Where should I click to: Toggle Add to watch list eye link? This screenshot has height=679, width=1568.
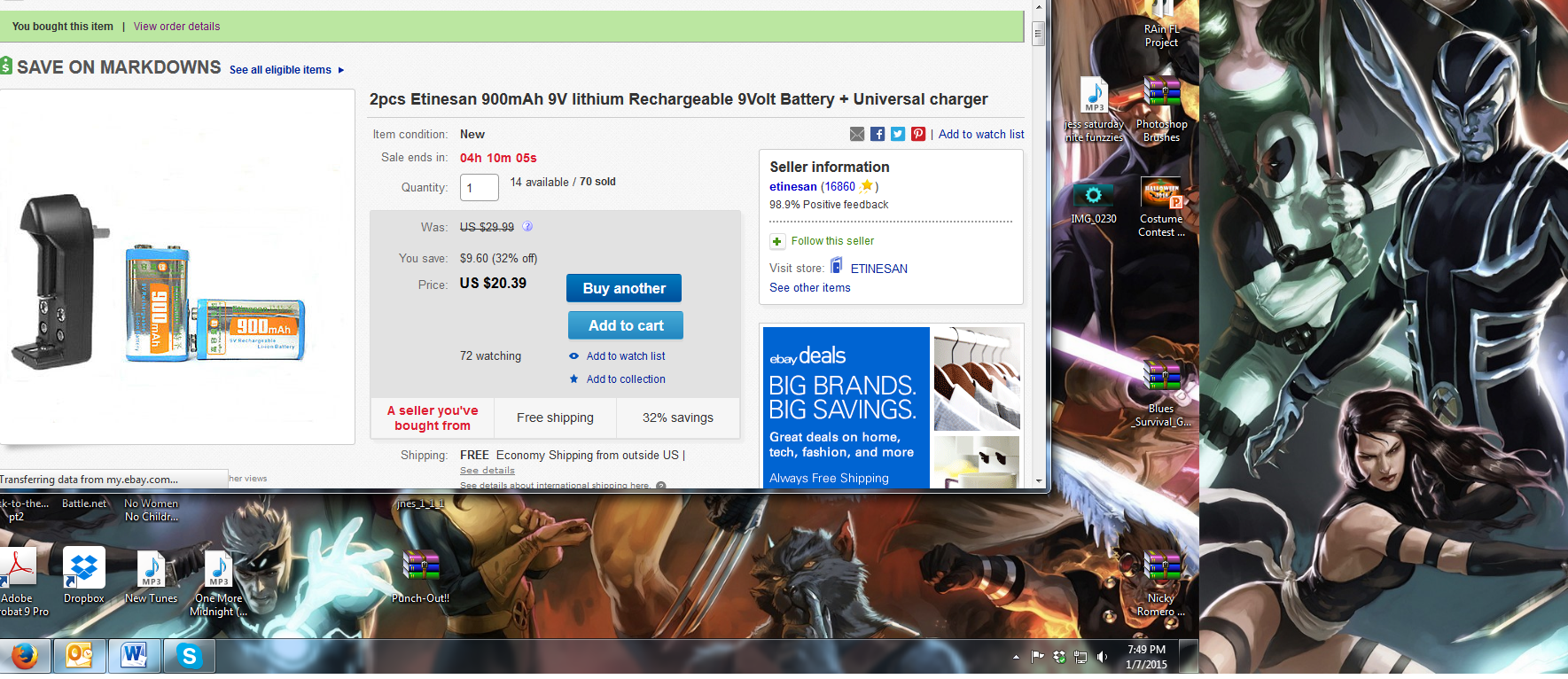618,356
